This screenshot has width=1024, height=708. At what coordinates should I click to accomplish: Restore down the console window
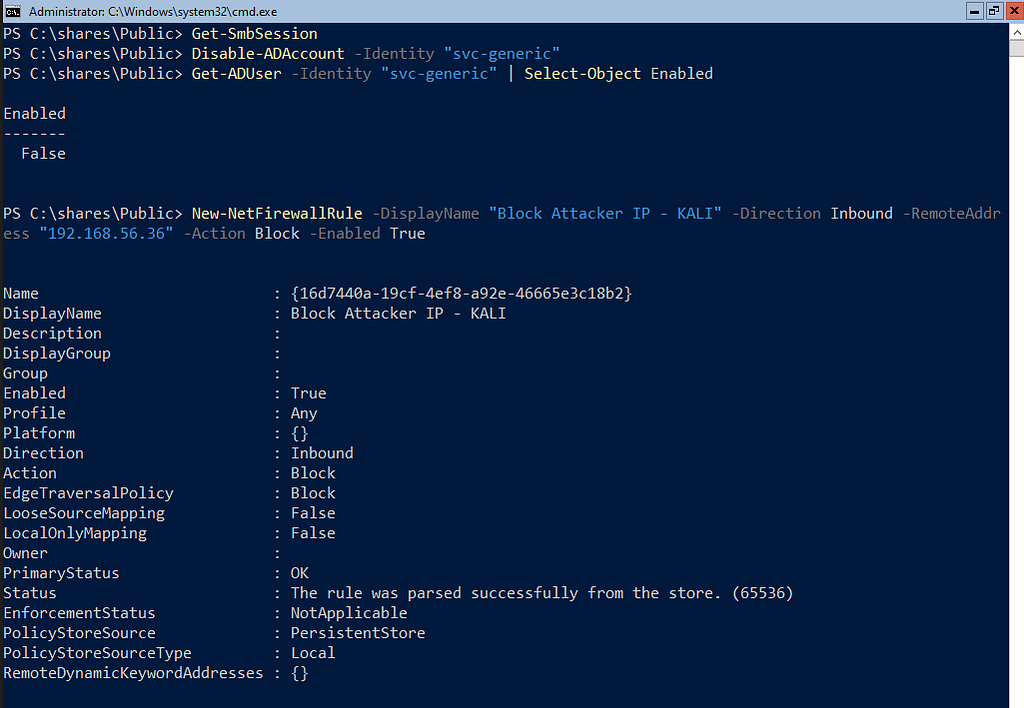tap(994, 11)
